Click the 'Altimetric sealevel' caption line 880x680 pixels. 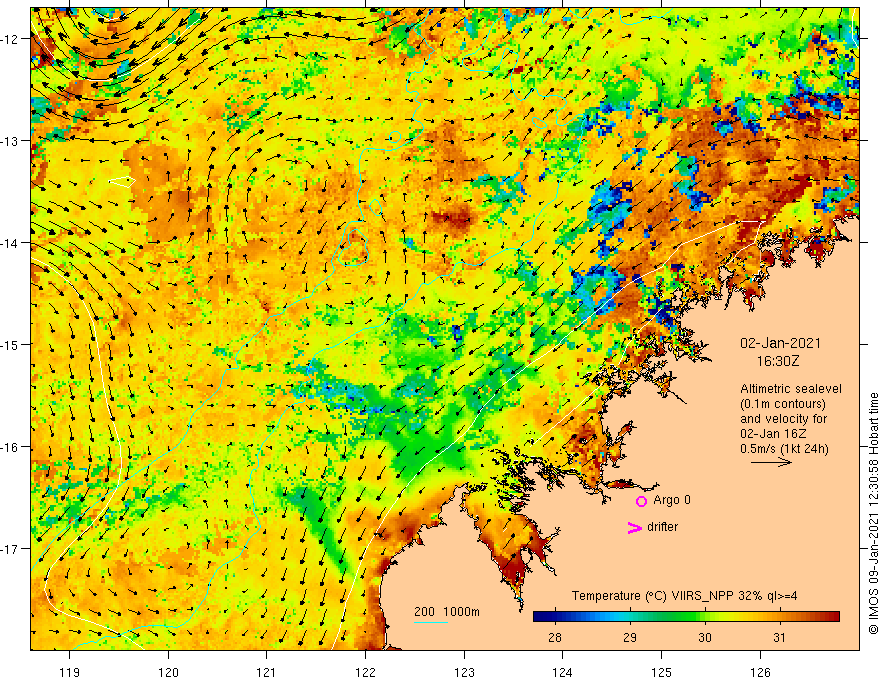pyautogui.click(x=791, y=389)
